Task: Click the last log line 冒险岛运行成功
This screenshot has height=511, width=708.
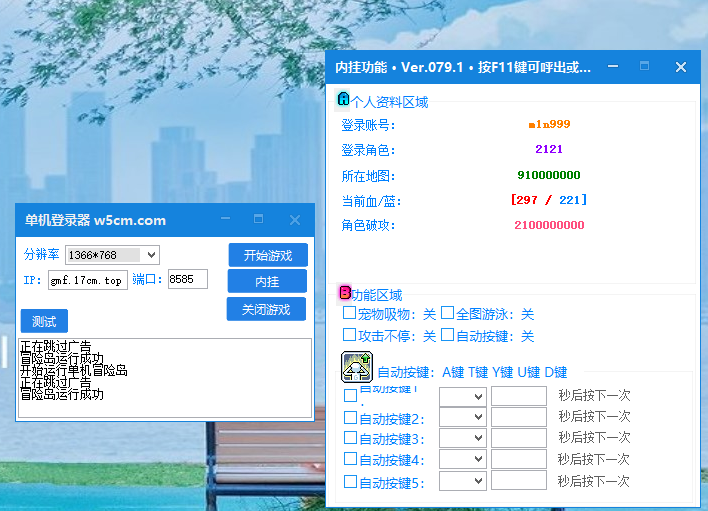Action: [x=62, y=395]
